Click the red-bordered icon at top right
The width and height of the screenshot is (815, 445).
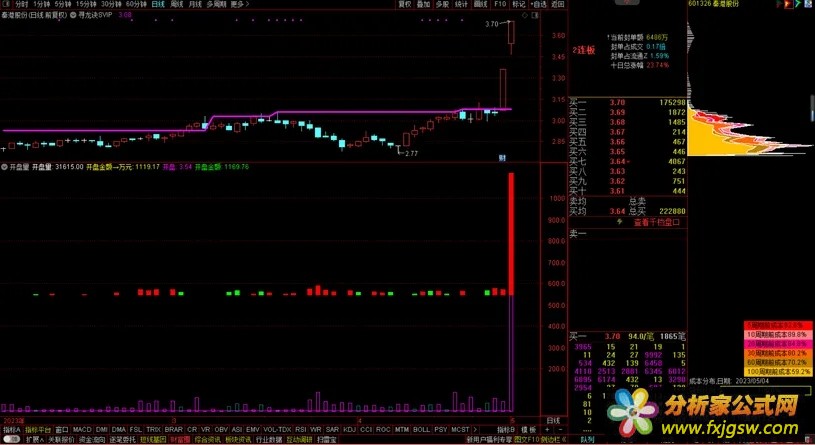point(788,4)
